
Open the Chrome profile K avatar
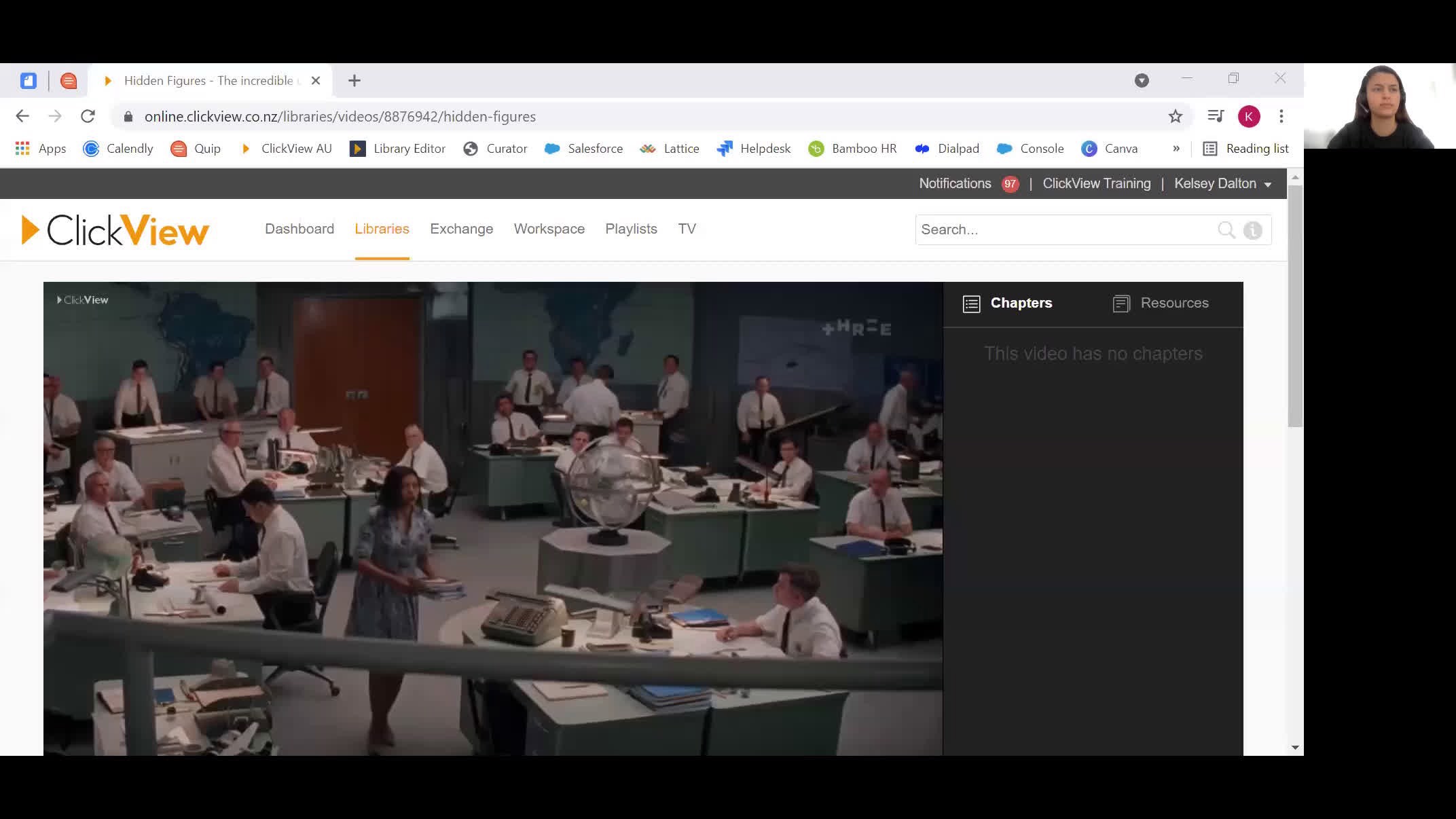point(1249,116)
